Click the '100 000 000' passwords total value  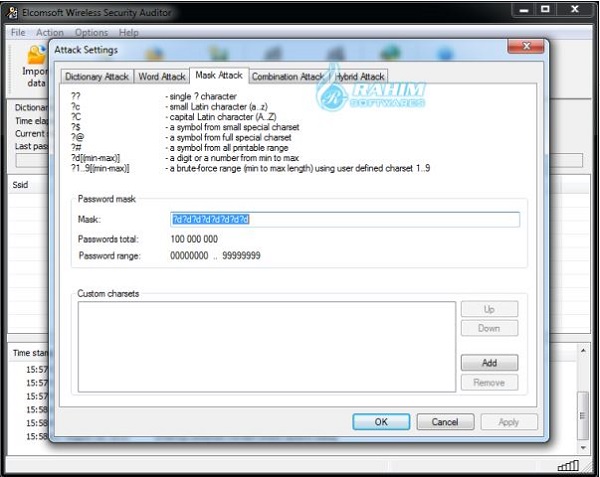[x=194, y=239]
